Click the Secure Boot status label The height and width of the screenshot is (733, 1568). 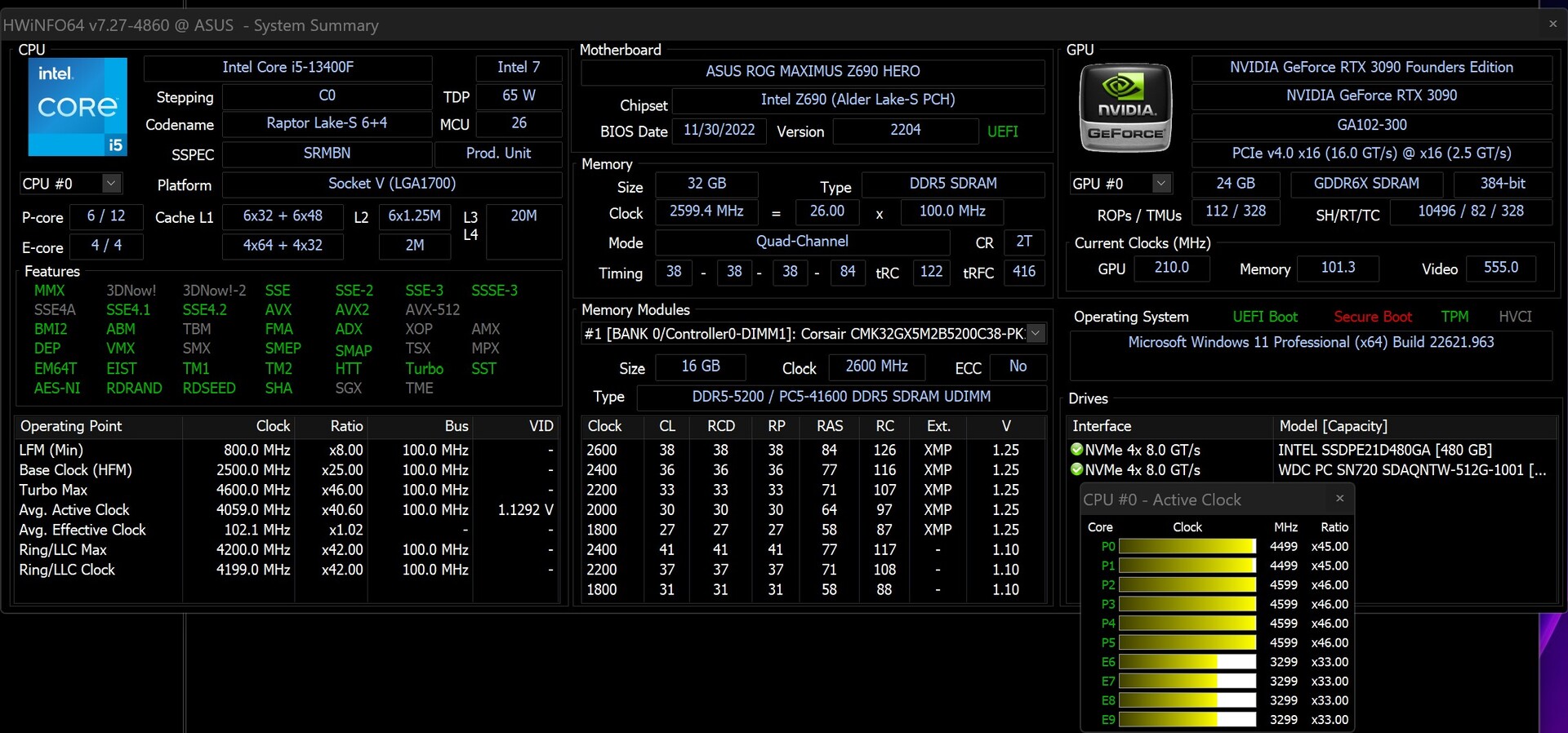(x=1372, y=317)
